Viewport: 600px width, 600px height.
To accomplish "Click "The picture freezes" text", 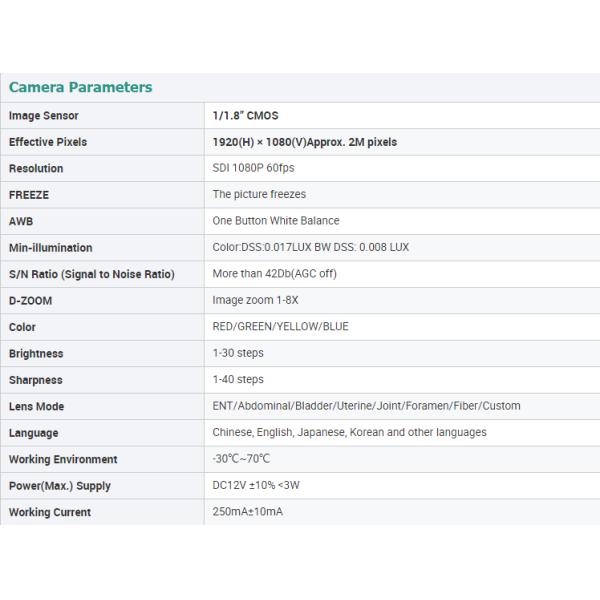I will click(x=259, y=195).
